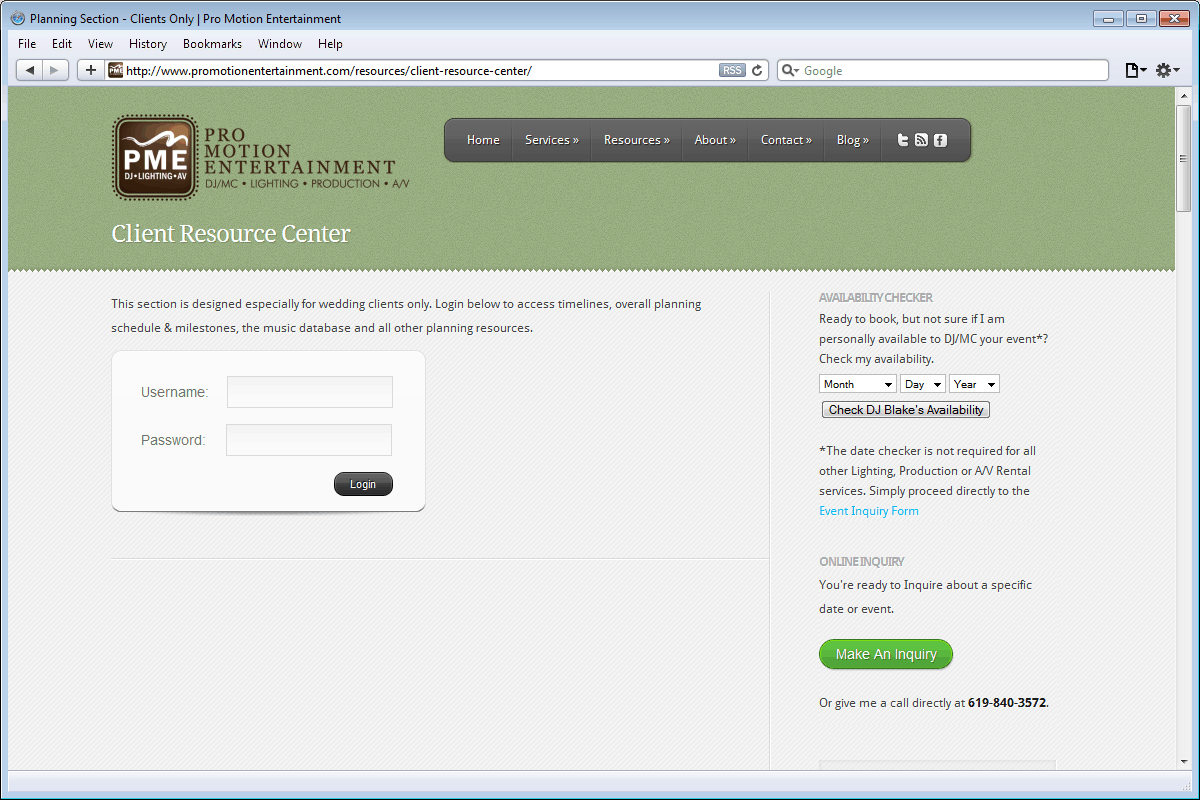Click the Twitter icon in navigation bar

point(903,140)
